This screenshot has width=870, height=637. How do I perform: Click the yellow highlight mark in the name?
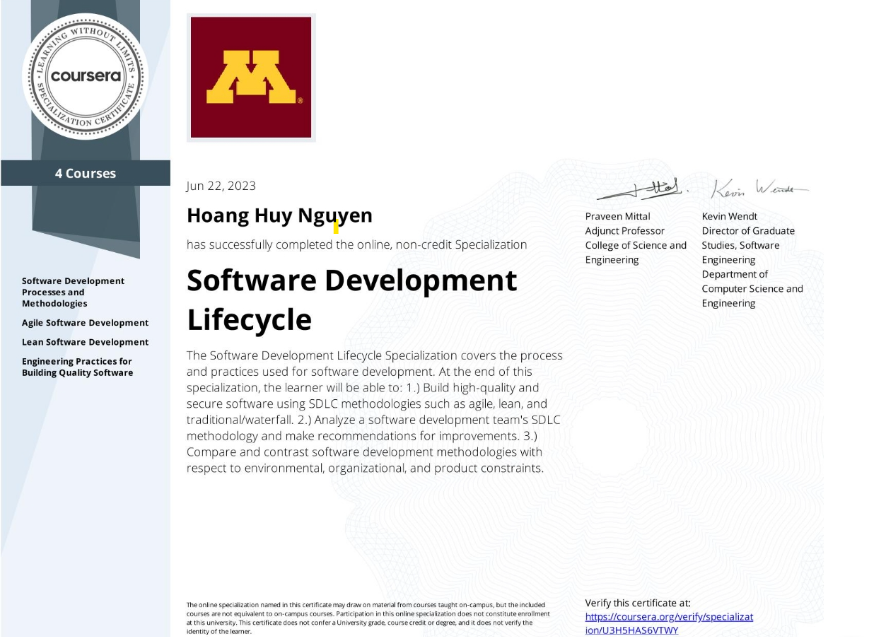[336, 227]
